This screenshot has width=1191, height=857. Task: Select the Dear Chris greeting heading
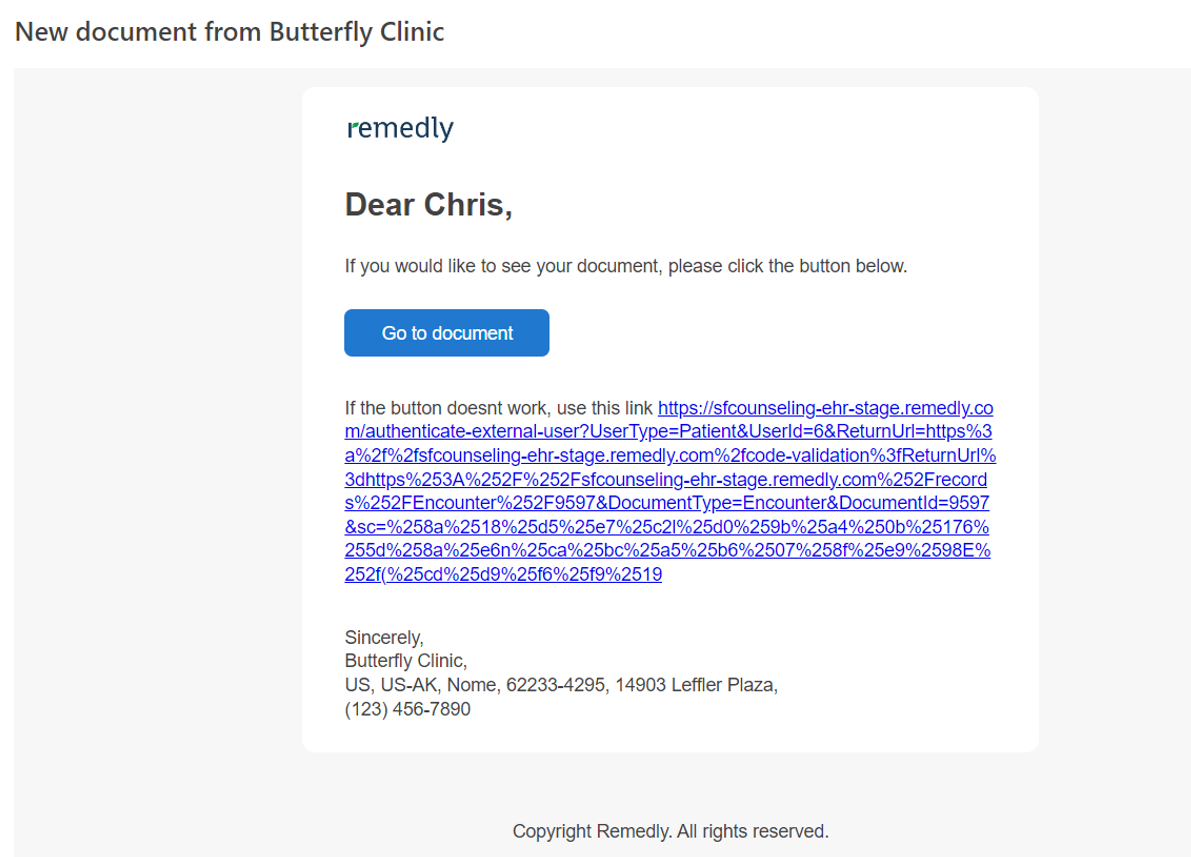pyautogui.click(x=428, y=204)
